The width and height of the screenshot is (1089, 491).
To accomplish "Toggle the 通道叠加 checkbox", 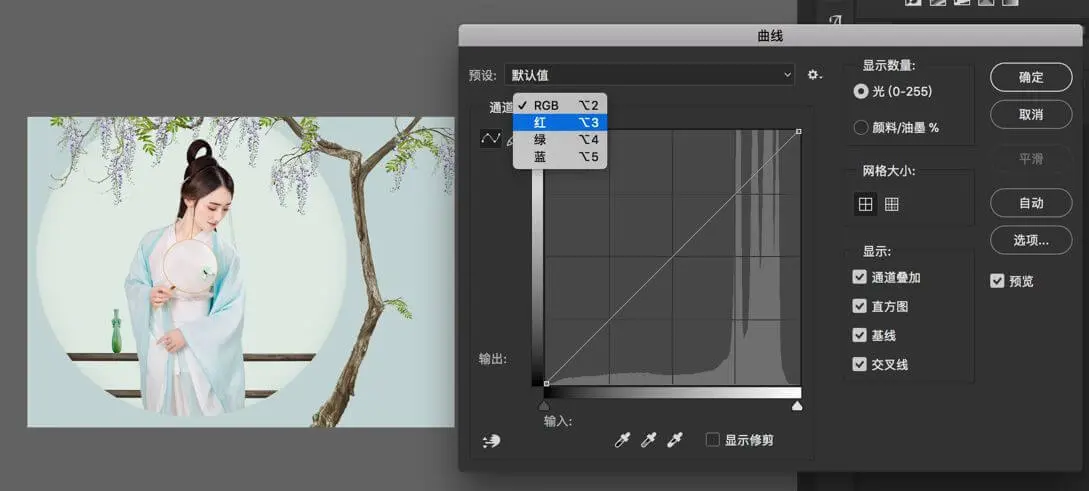I will point(859,277).
